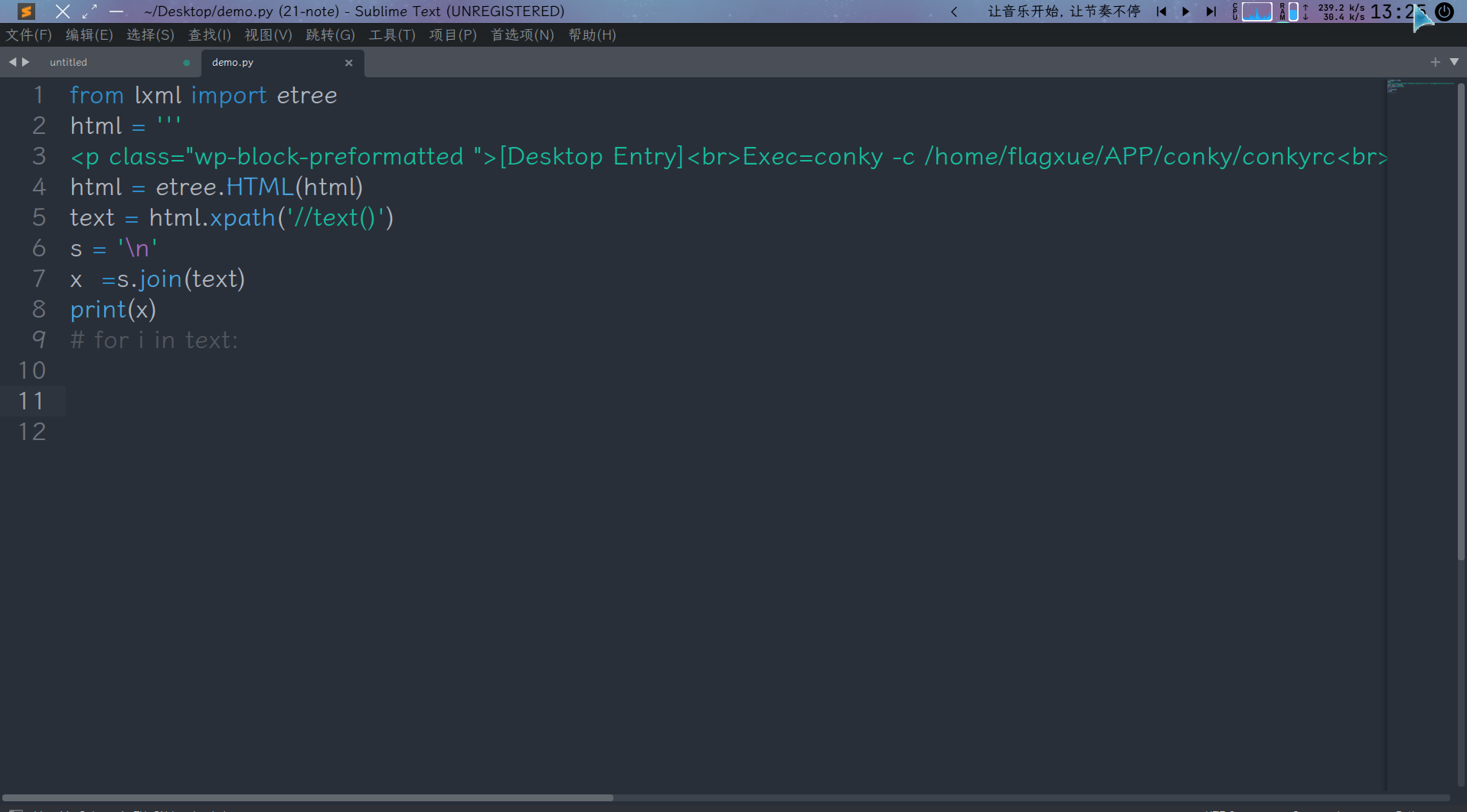Click the unsaved dot on the untitled tab

tap(186, 63)
